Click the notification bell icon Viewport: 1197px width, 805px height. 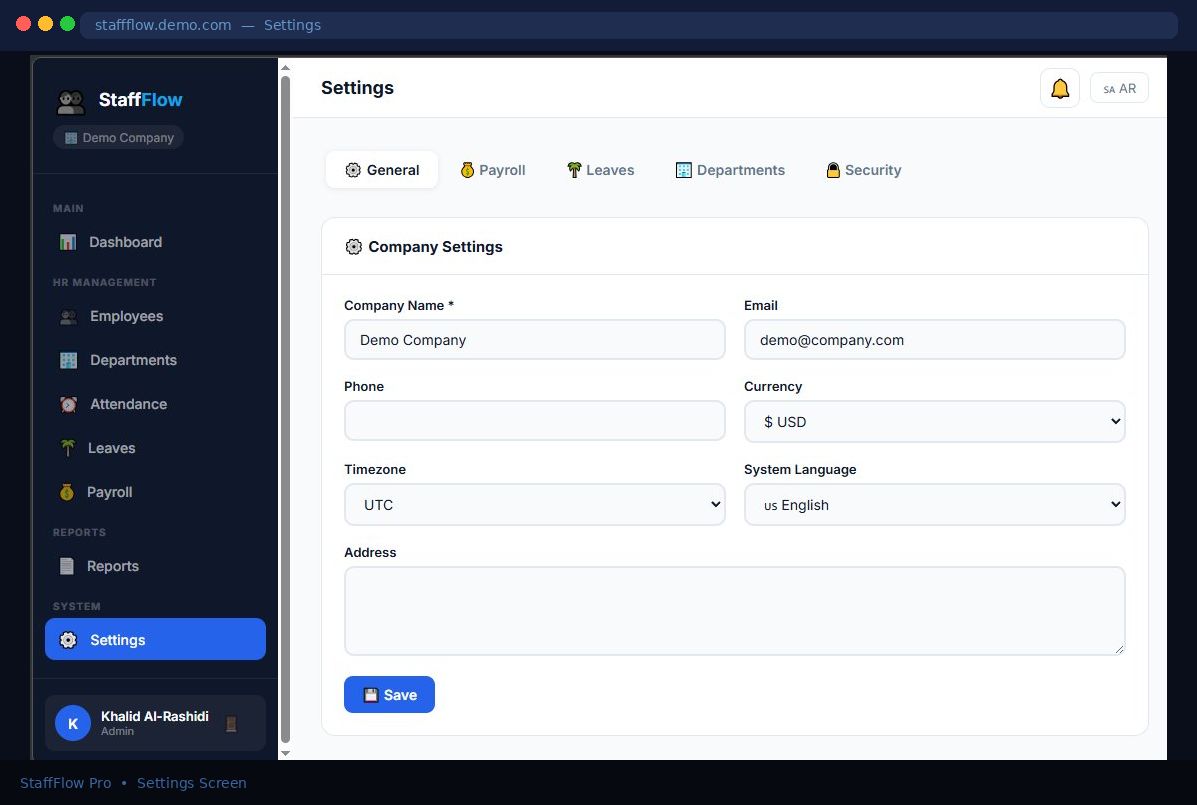click(x=1059, y=89)
